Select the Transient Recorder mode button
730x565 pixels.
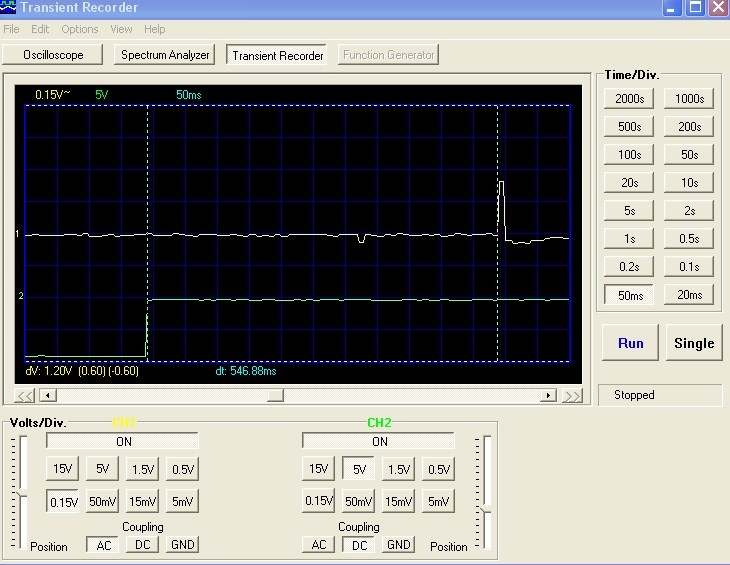277,55
